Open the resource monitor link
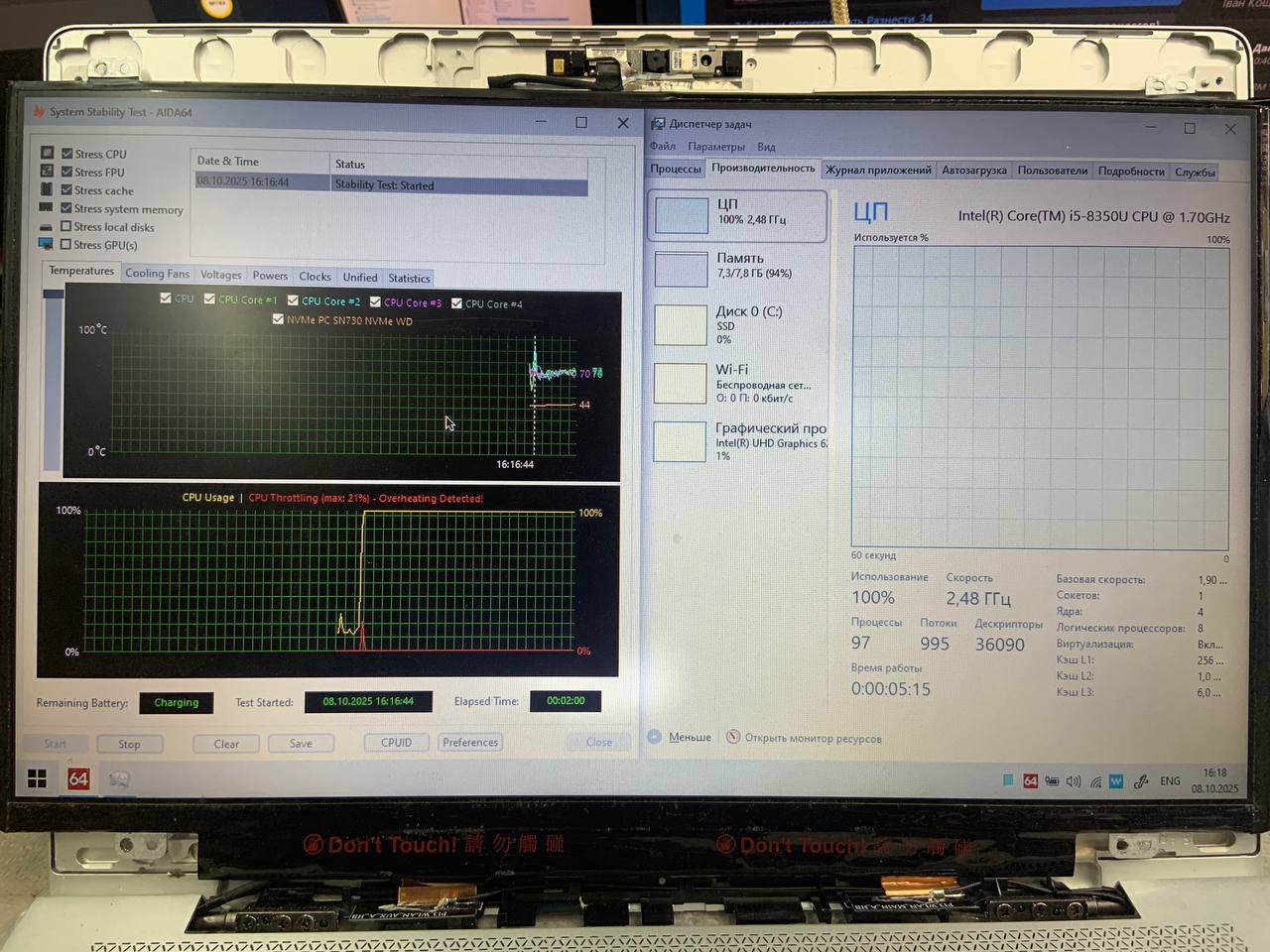Image resolution: width=1270 pixels, height=952 pixels. pos(812,738)
